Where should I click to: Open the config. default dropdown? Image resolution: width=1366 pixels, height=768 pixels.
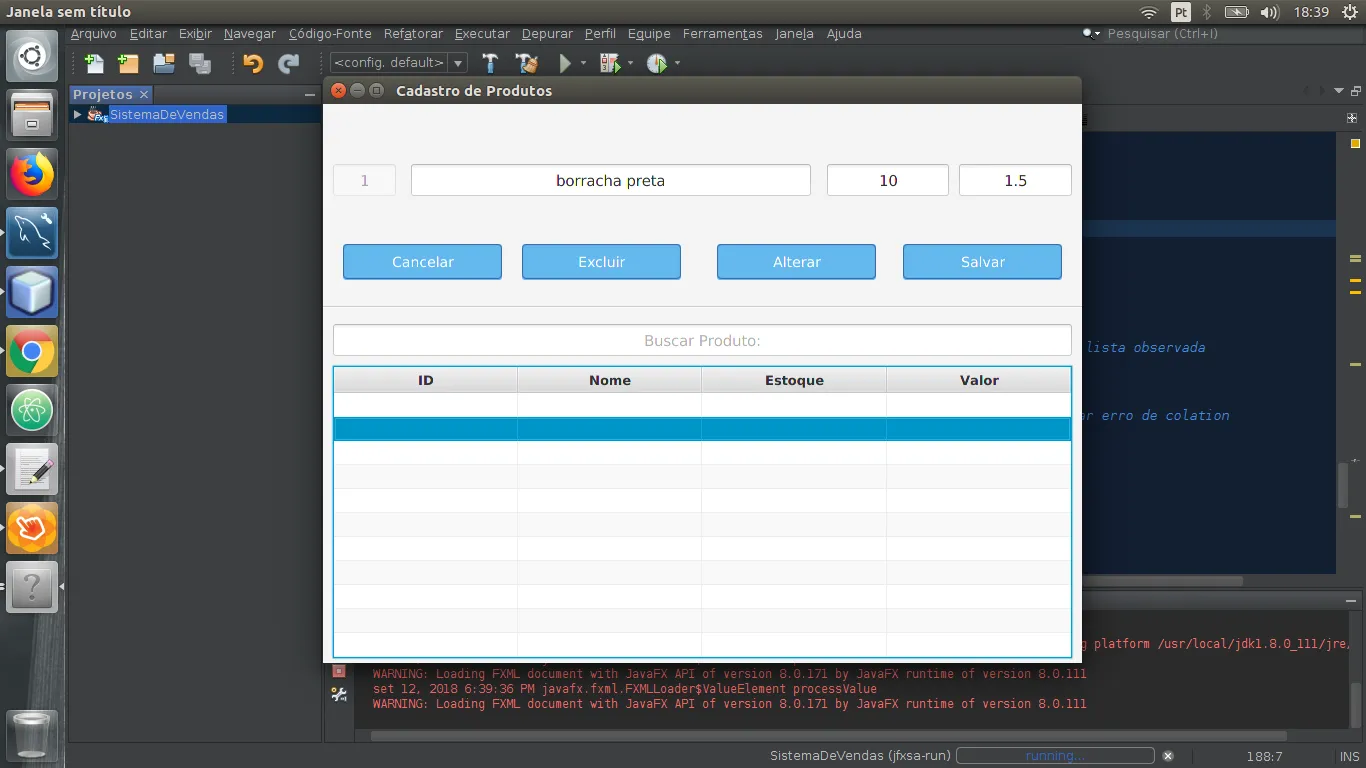pyautogui.click(x=399, y=63)
